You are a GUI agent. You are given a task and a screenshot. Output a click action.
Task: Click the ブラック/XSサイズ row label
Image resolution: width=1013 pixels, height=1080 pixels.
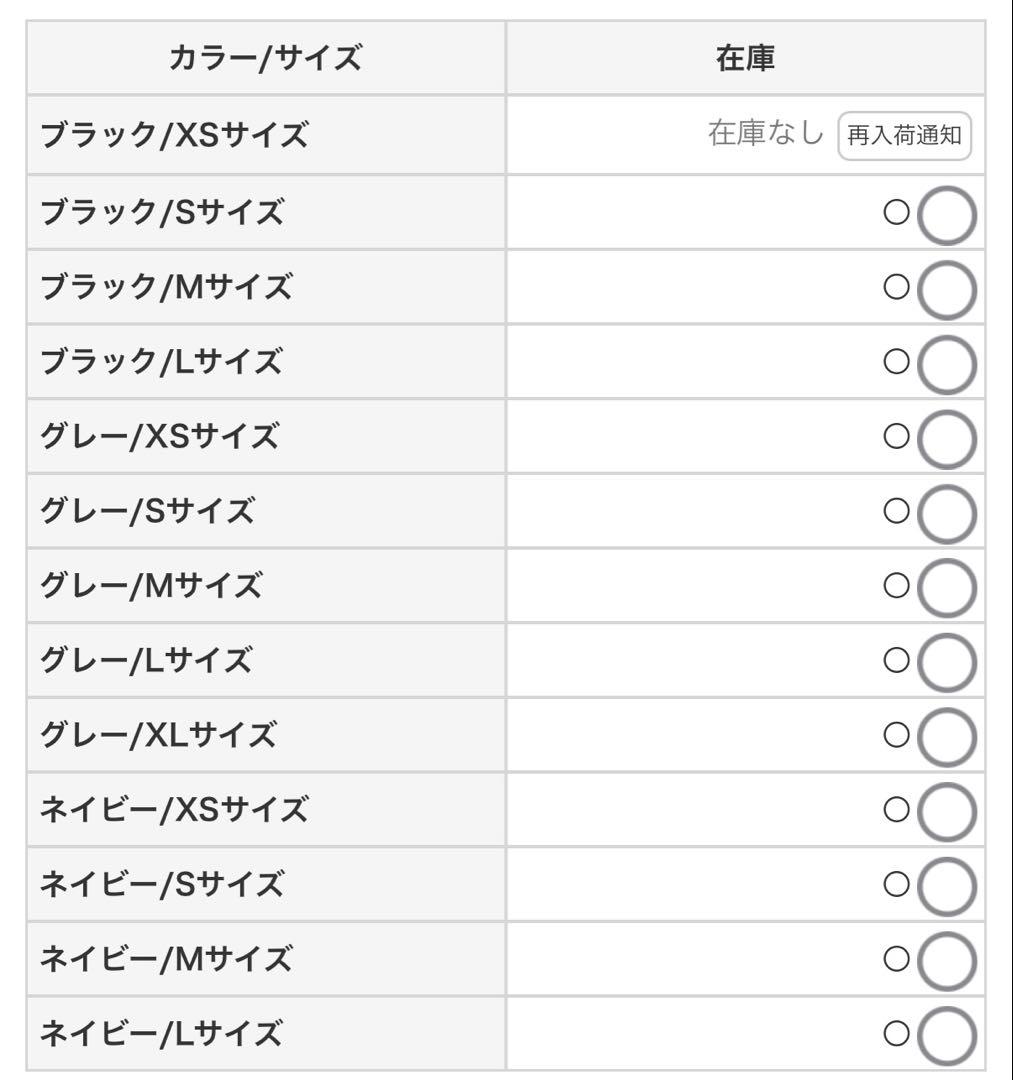(x=173, y=136)
